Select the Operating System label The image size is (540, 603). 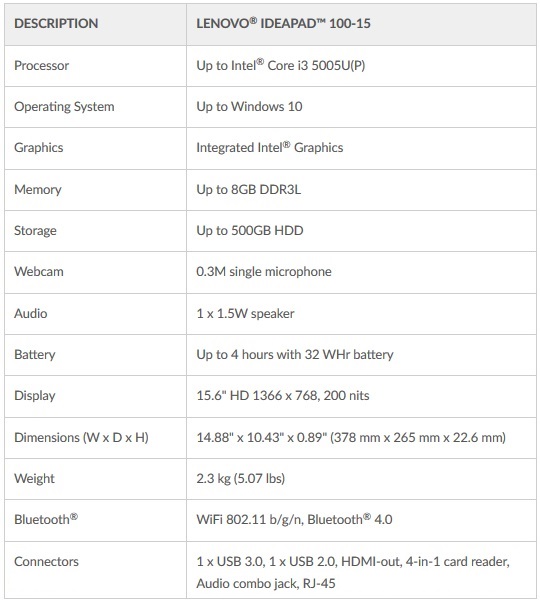[64, 107]
